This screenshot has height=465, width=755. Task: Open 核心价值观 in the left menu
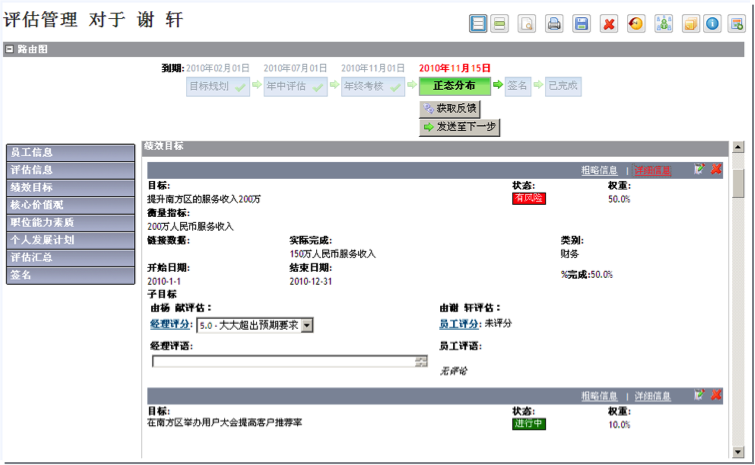[x=70, y=205]
